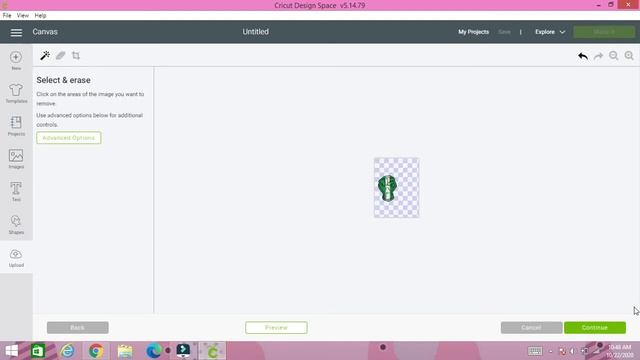This screenshot has height=360, width=640.
Task: Click the Save link in the header
Action: [x=504, y=32]
